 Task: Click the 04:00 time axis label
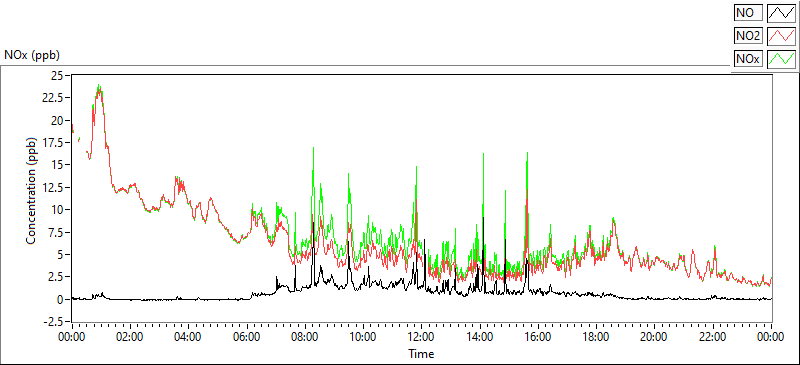[189, 336]
